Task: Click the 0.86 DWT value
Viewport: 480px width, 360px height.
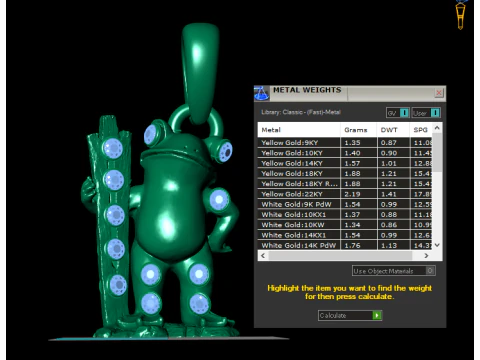Action: pos(389,225)
